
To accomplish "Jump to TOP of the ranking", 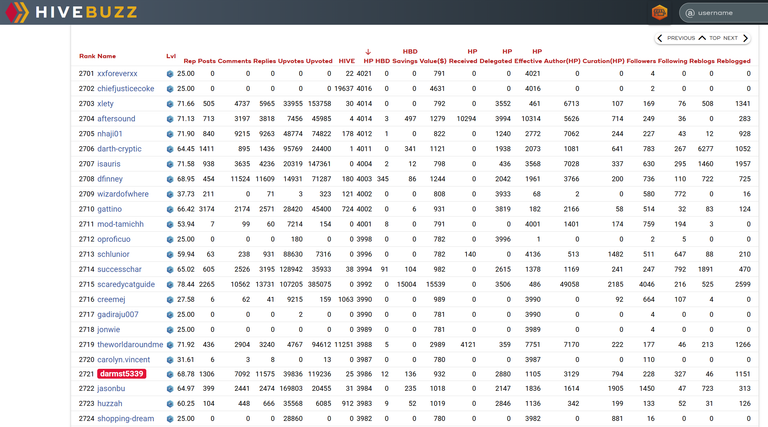I will pyautogui.click(x=715, y=38).
